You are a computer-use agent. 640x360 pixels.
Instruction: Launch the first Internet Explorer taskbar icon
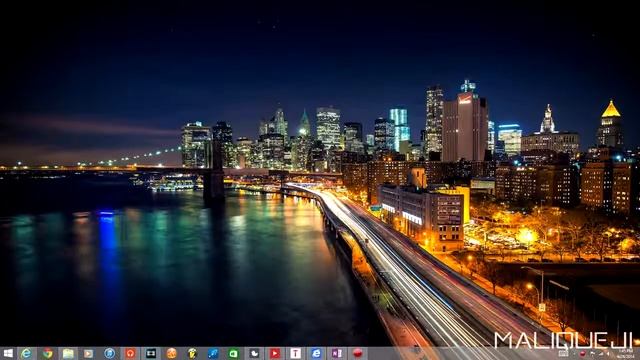[x=27, y=353]
